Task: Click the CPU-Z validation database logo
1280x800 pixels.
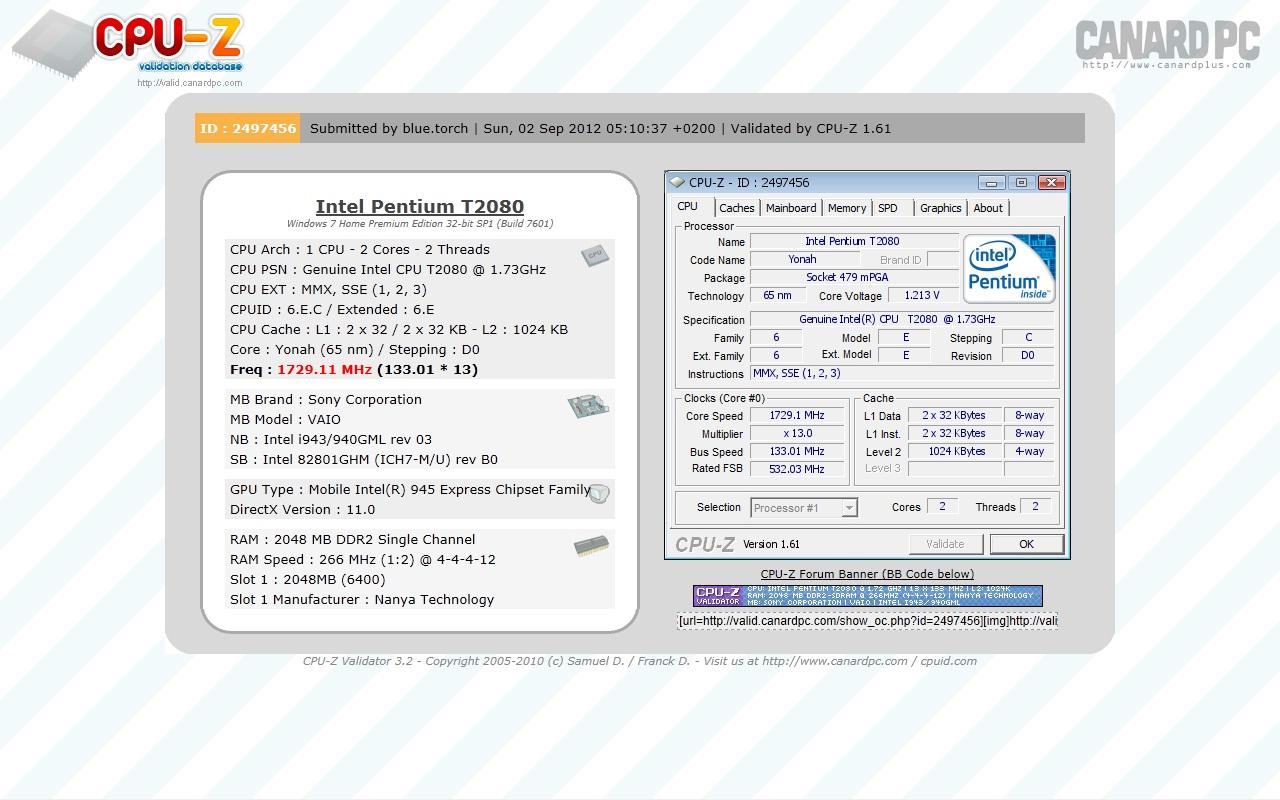Action: 128,45
